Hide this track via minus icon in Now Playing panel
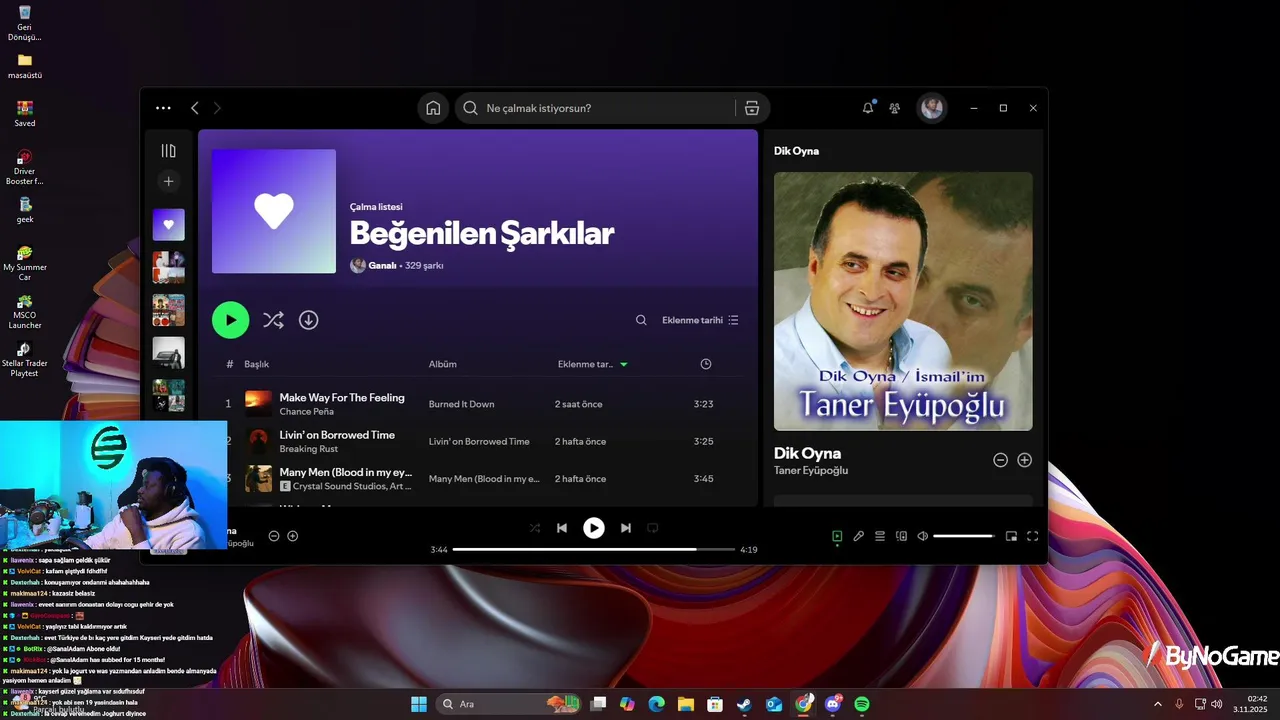The height and width of the screenshot is (720, 1280). point(1000,460)
